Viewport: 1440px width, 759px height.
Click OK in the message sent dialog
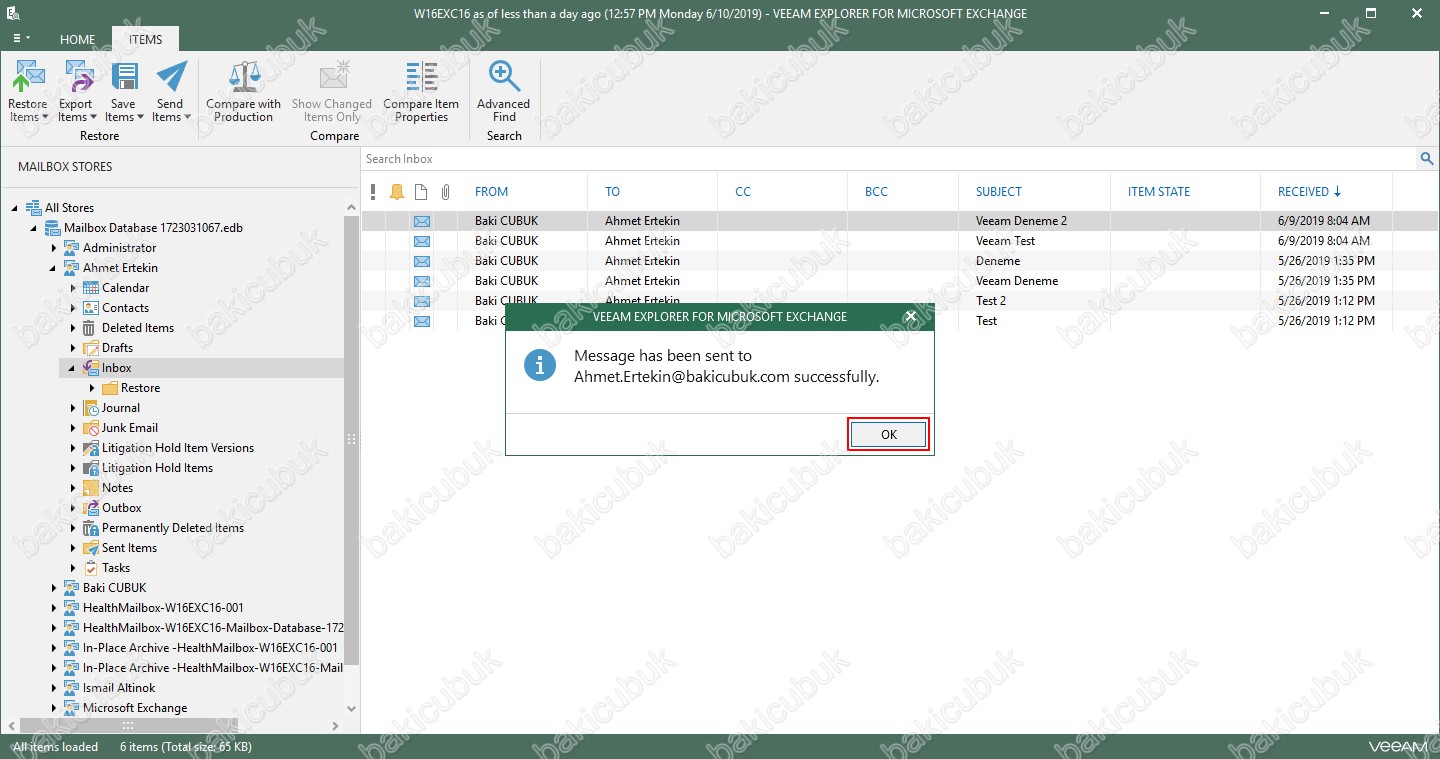coord(889,434)
